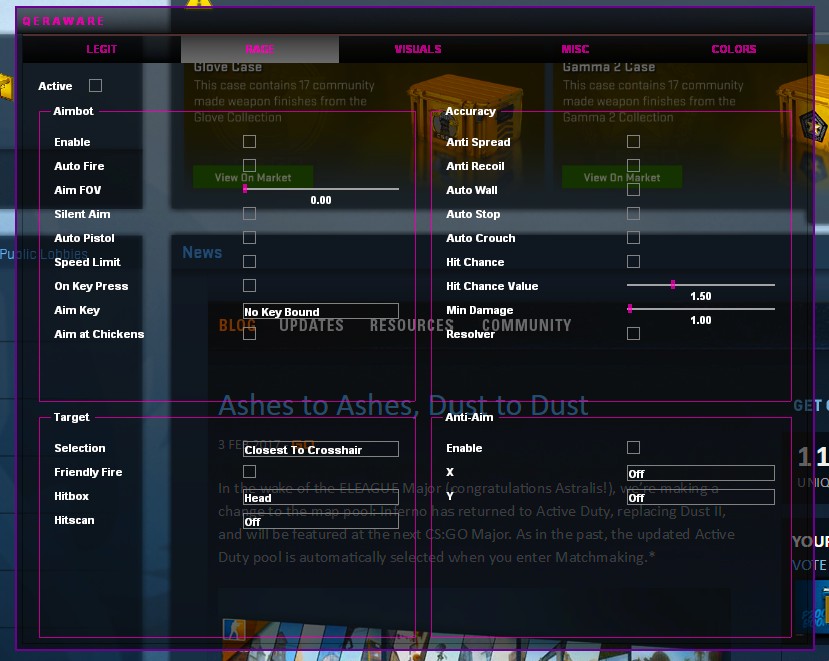The height and width of the screenshot is (661, 829).
Task: Open the Hitscan dropdown
Action: click(321, 521)
